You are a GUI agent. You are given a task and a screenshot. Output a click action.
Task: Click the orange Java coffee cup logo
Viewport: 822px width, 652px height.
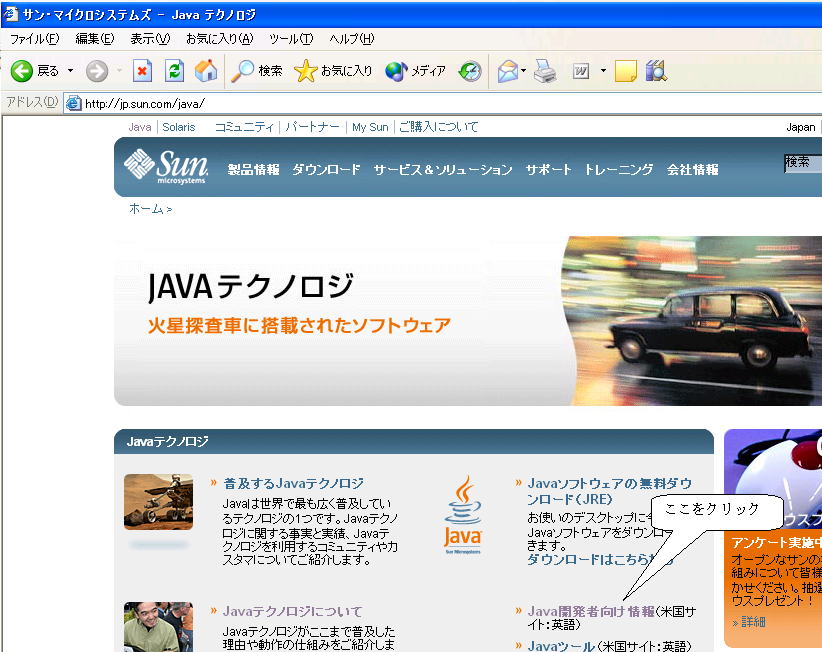pos(462,515)
